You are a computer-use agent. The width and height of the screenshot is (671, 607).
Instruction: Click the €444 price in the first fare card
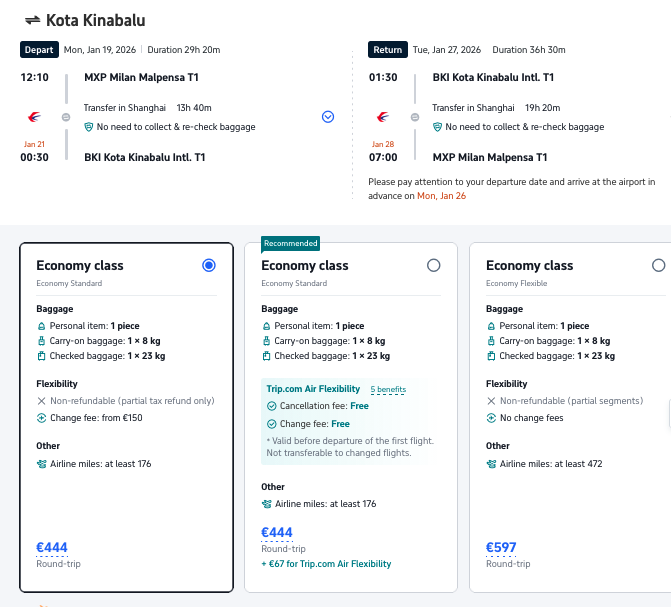point(52,547)
